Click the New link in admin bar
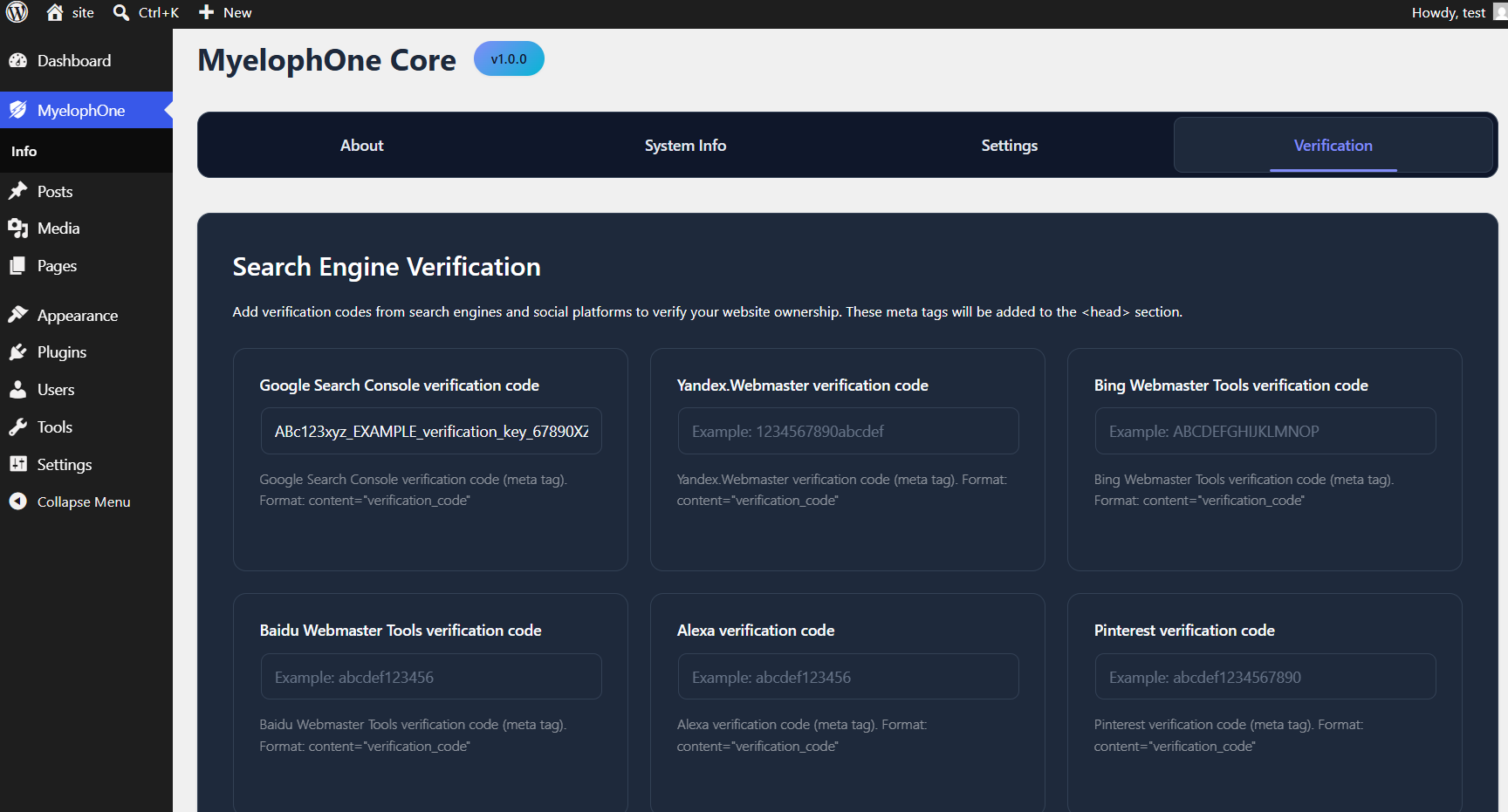Screen dimensions: 1508x812 click(237, 13)
